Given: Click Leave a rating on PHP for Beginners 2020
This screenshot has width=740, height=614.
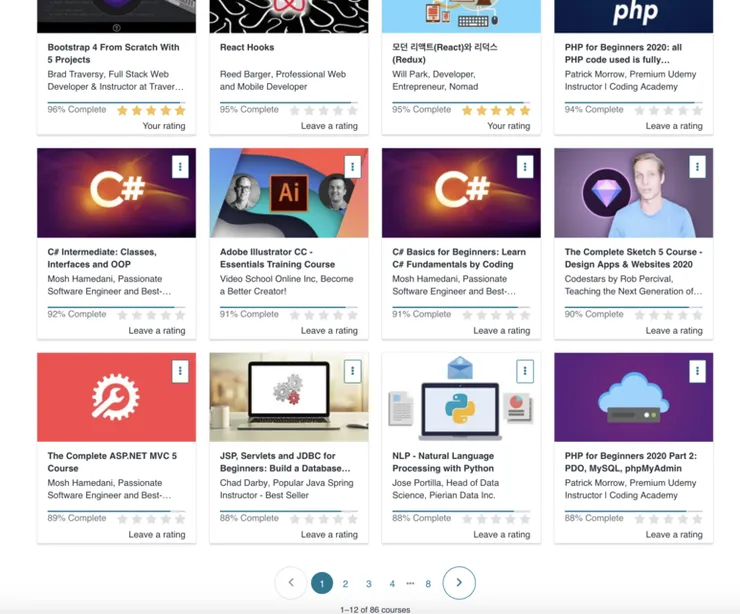Looking at the screenshot, I should [x=674, y=126].
